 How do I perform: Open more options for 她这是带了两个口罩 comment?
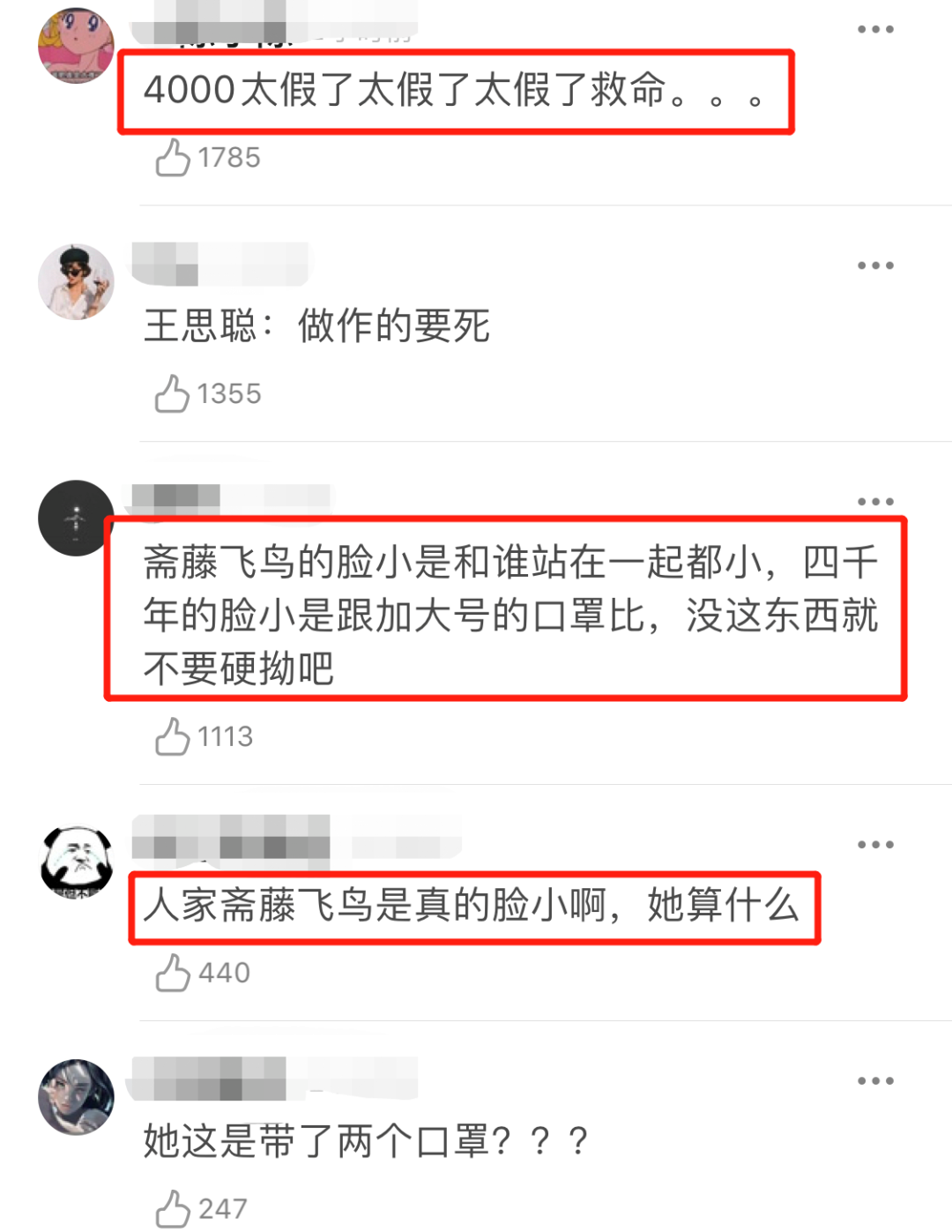tap(875, 1081)
